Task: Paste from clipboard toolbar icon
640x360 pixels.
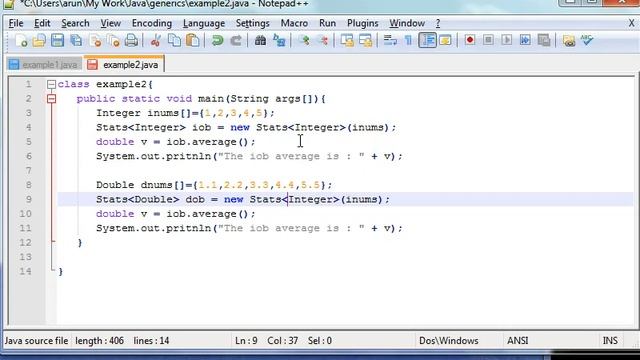Action: coord(193,40)
